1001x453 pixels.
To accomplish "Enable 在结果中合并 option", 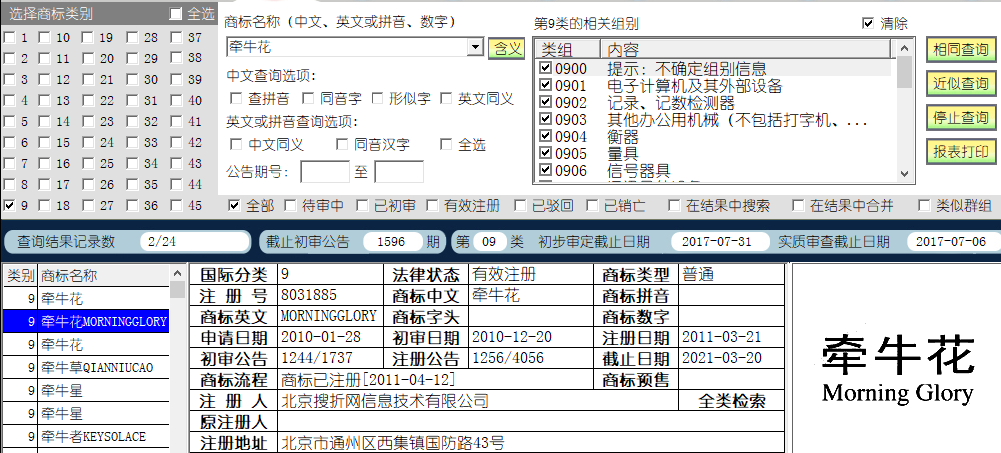I will point(797,205).
